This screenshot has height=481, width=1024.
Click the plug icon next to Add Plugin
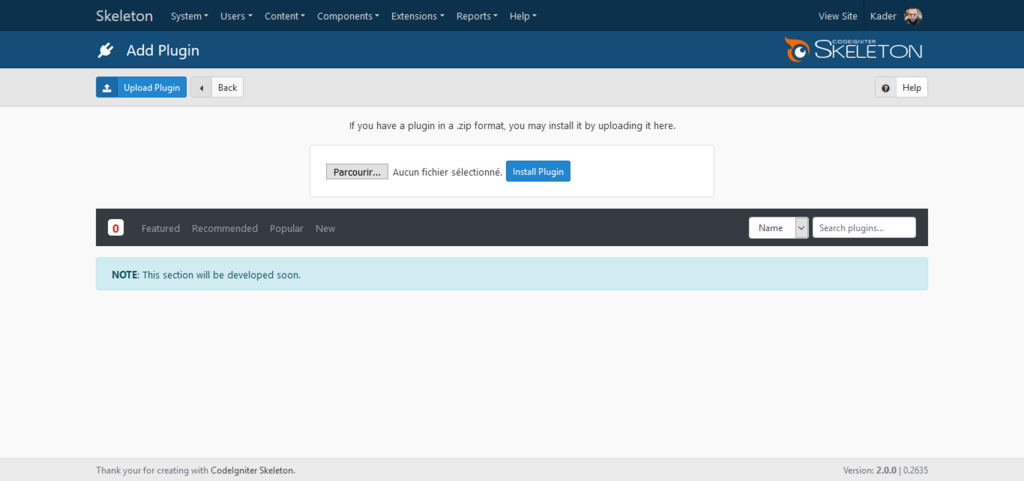[x=106, y=50]
